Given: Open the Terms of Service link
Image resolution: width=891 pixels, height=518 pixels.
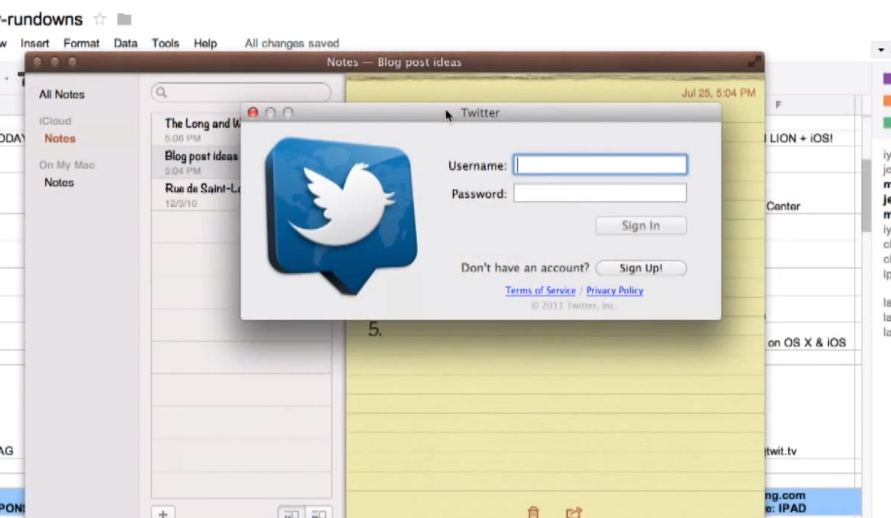Looking at the screenshot, I should 540,290.
